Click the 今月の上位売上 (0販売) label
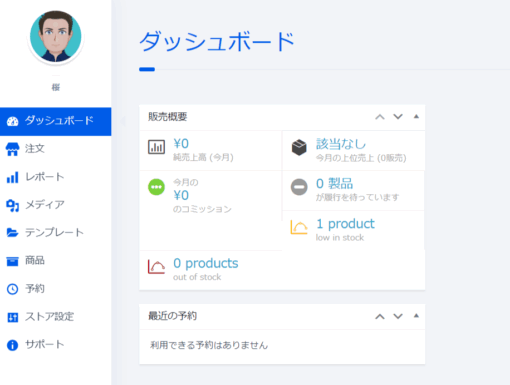The height and width of the screenshot is (385, 510). [x=361, y=158]
